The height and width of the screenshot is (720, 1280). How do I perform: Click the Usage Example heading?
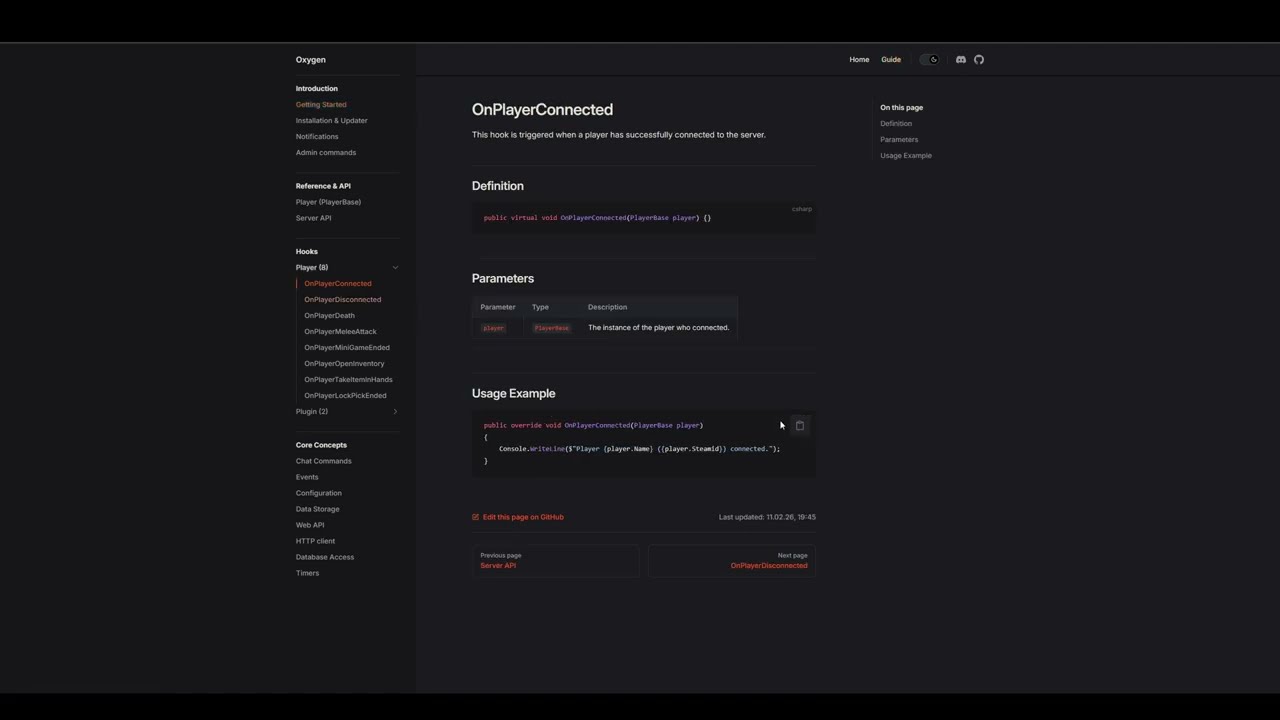point(514,394)
